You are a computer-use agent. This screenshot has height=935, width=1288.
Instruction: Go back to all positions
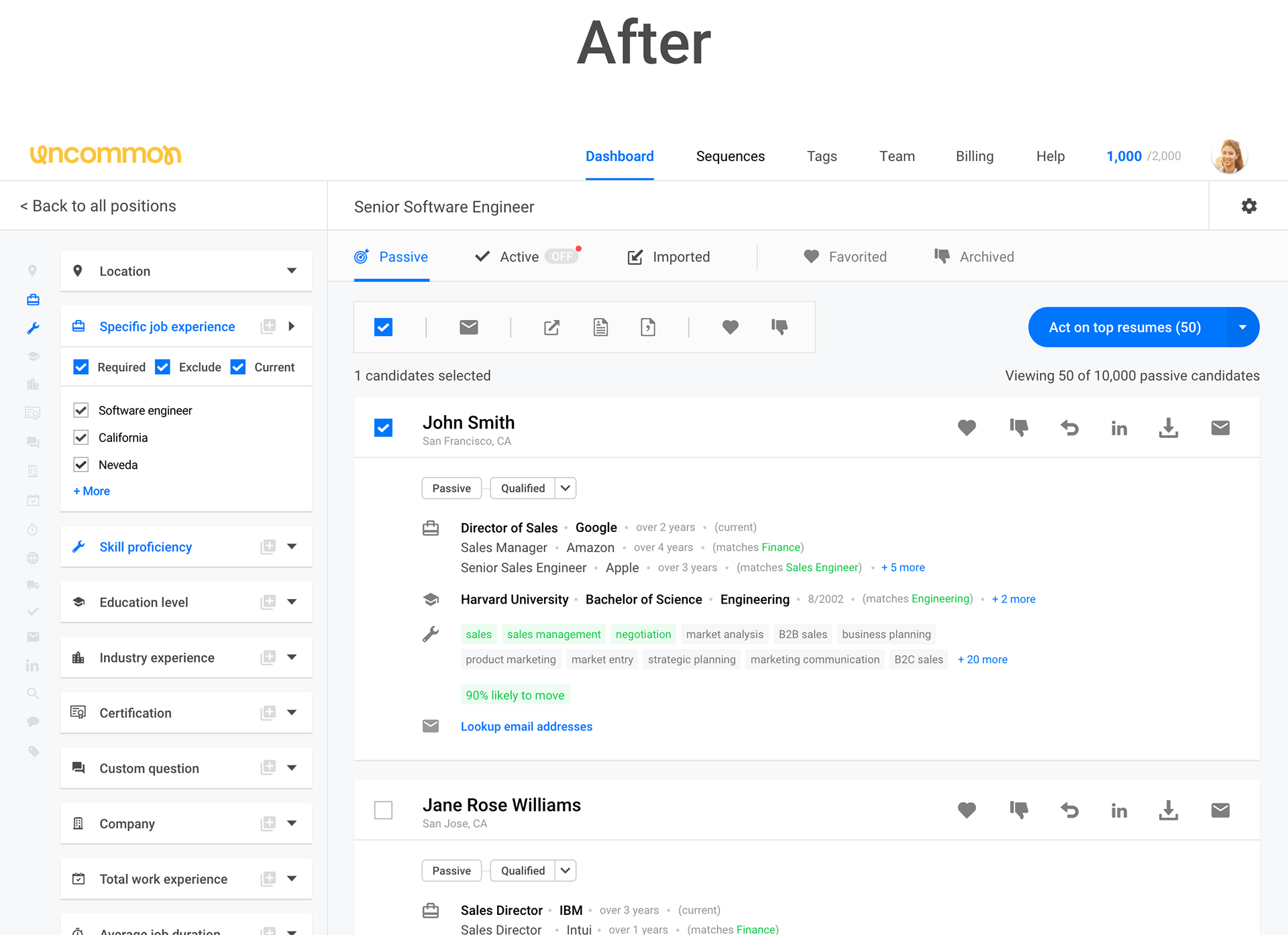coord(98,206)
